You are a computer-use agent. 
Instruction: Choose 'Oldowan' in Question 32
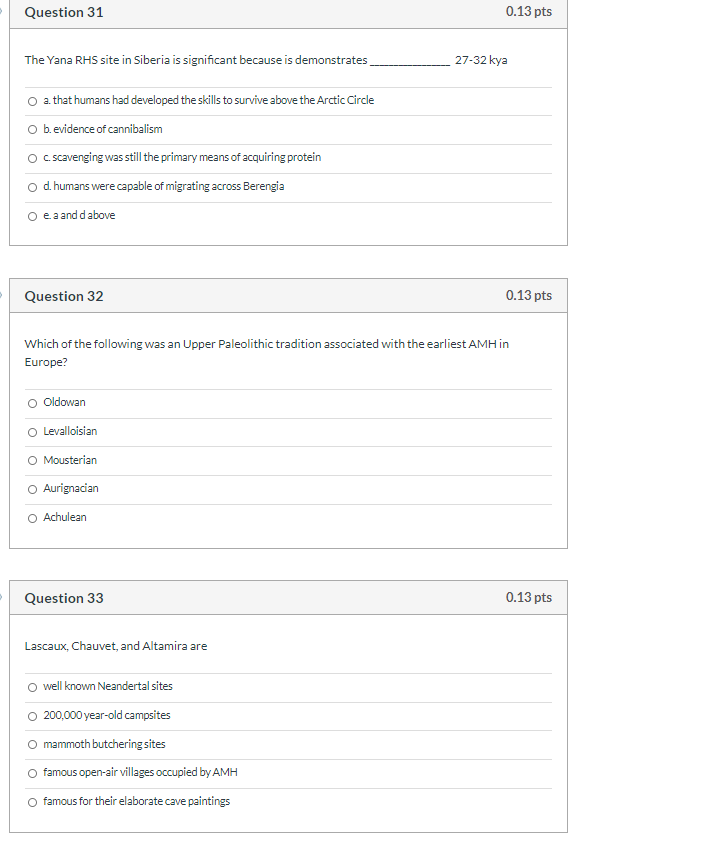(31, 402)
